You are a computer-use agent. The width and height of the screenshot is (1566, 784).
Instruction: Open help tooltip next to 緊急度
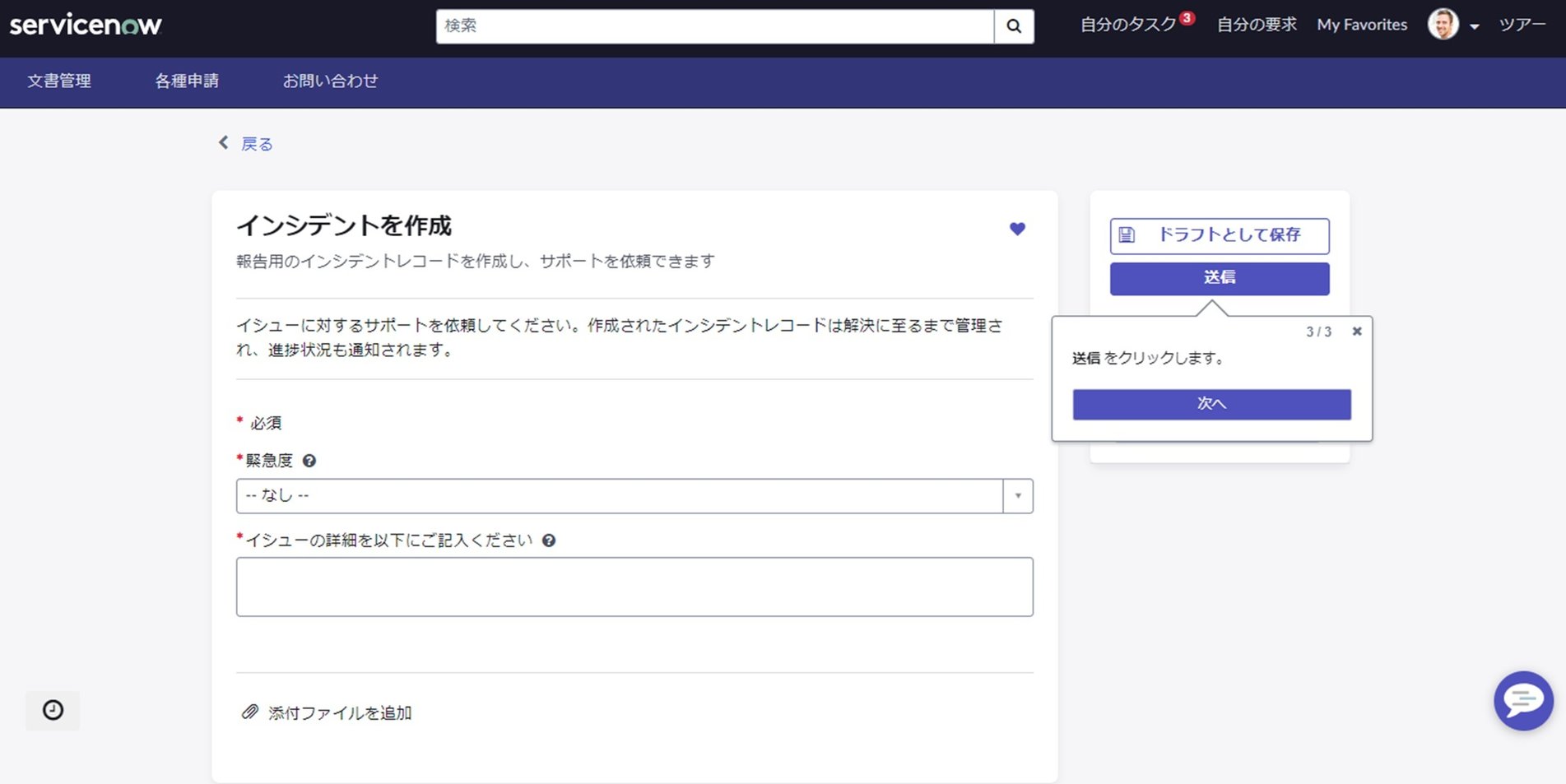pyautogui.click(x=309, y=460)
